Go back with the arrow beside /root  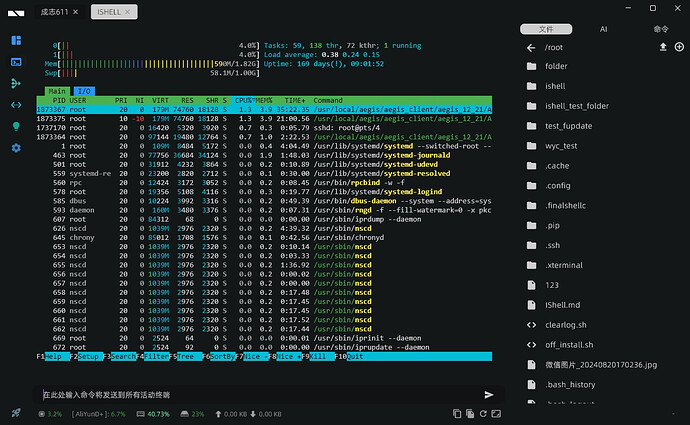click(x=531, y=48)
